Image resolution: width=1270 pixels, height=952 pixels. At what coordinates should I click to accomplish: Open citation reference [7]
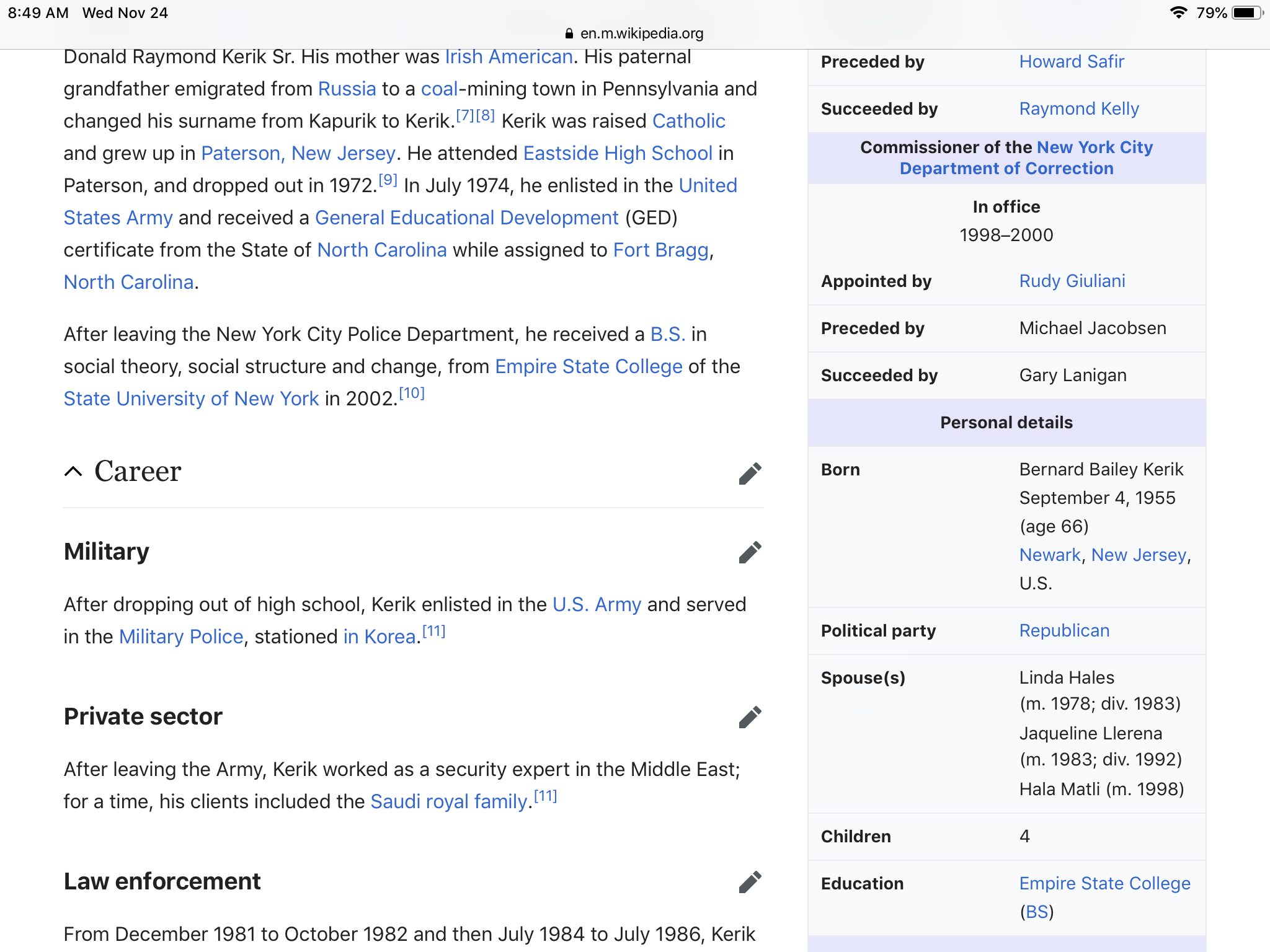click(x=465, y=115)
